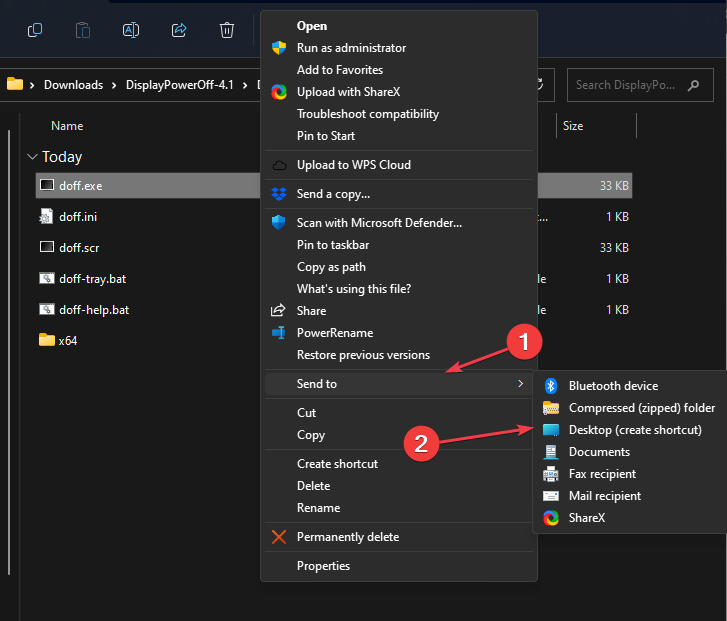Select the Bluetooth device icon in the submenu
727x621 pixels.
[x=551, y=386]
